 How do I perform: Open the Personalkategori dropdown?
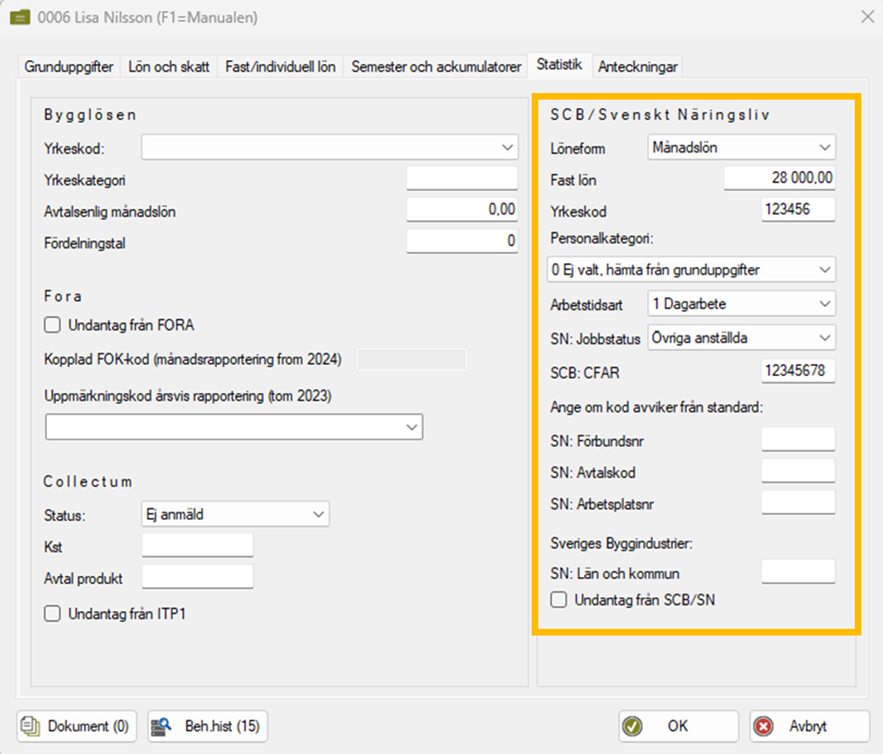click(x=824, y=269)
